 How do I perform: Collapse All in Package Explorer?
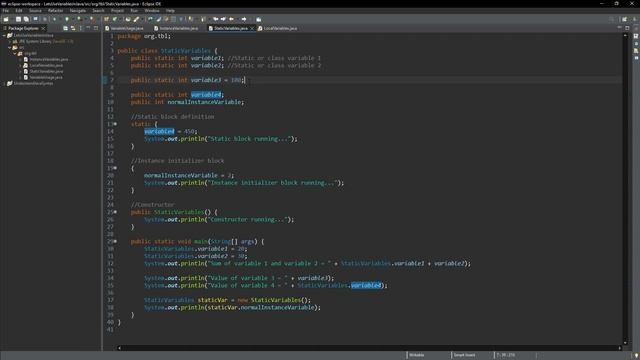pos(65,28)
